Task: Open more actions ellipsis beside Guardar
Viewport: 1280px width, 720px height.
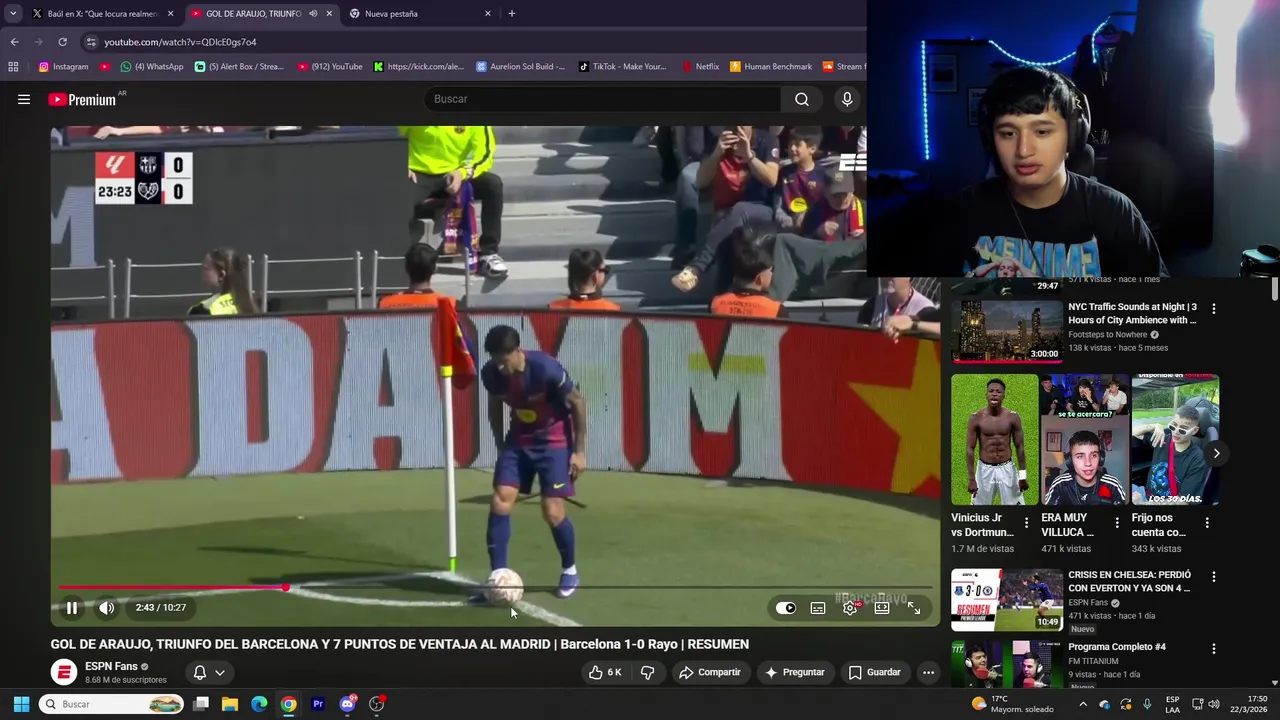Action: 929,672
